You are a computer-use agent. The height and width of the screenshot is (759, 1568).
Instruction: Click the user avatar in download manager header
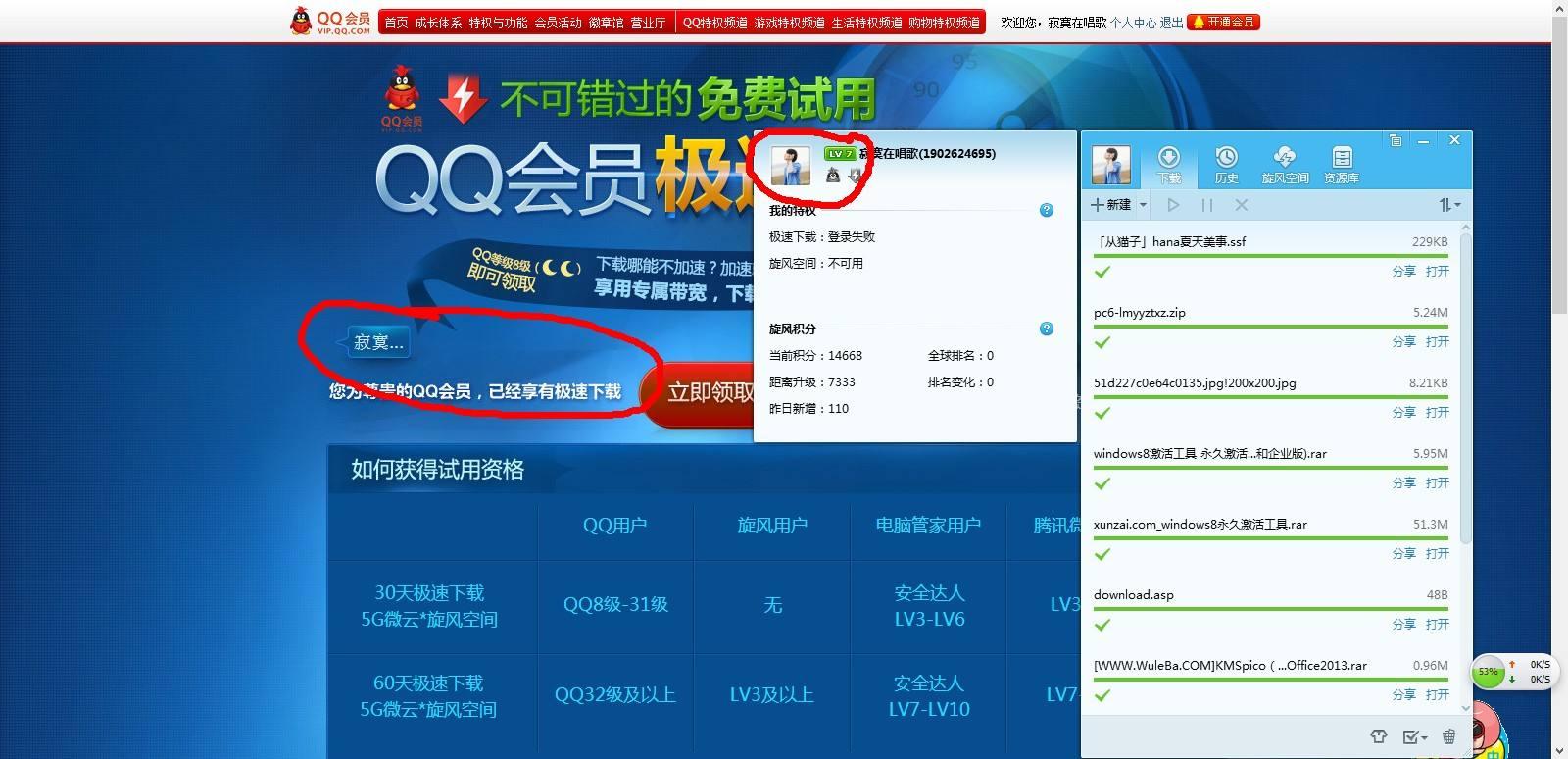[x=1111, y=165]
